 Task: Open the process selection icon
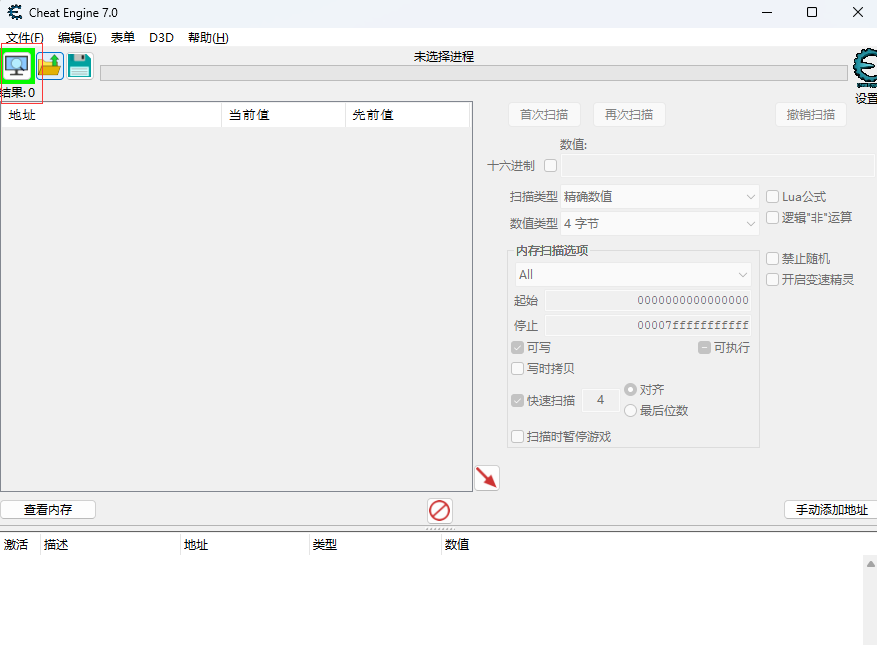tap(18, 66)
